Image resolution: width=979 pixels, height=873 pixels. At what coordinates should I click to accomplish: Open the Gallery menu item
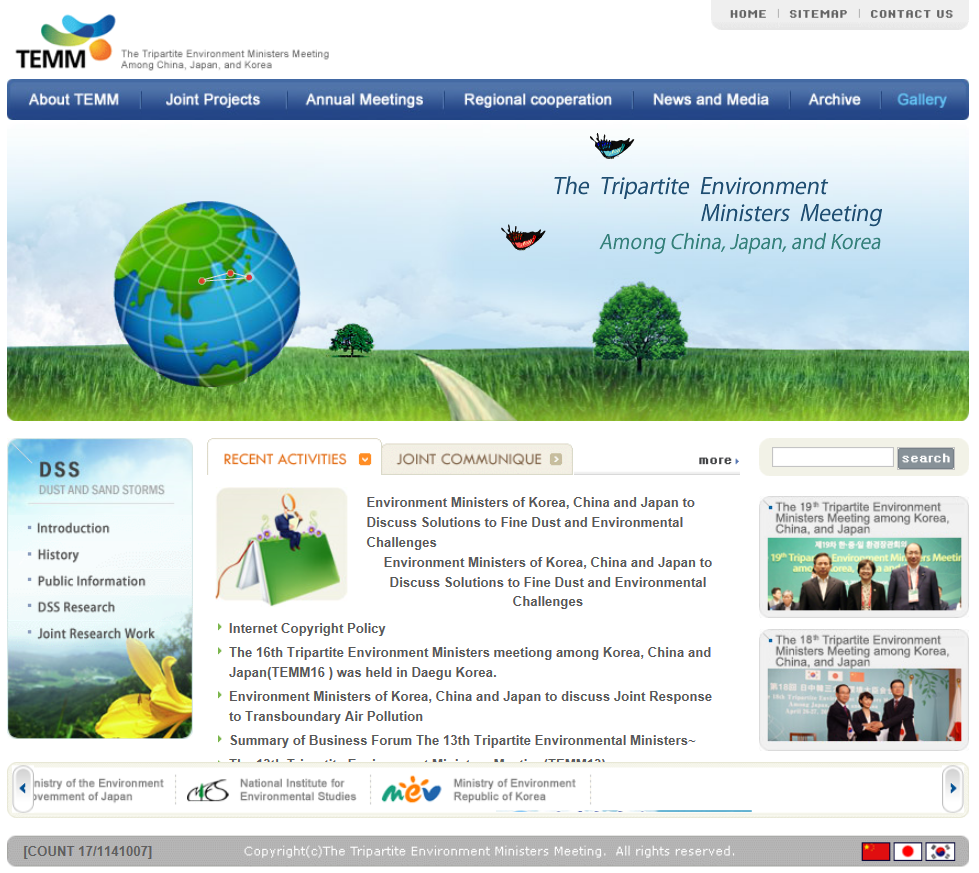tap(921, 100)
